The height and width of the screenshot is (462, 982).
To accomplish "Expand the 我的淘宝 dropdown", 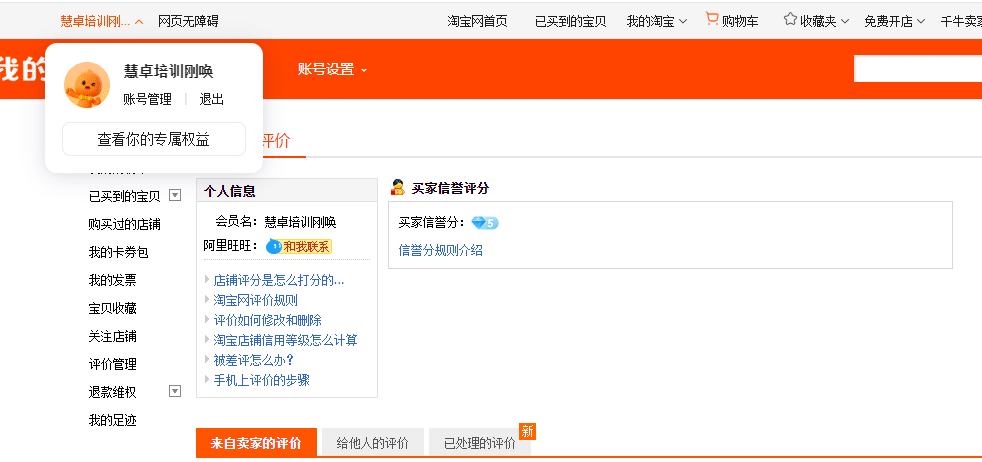I will (683, 21).
